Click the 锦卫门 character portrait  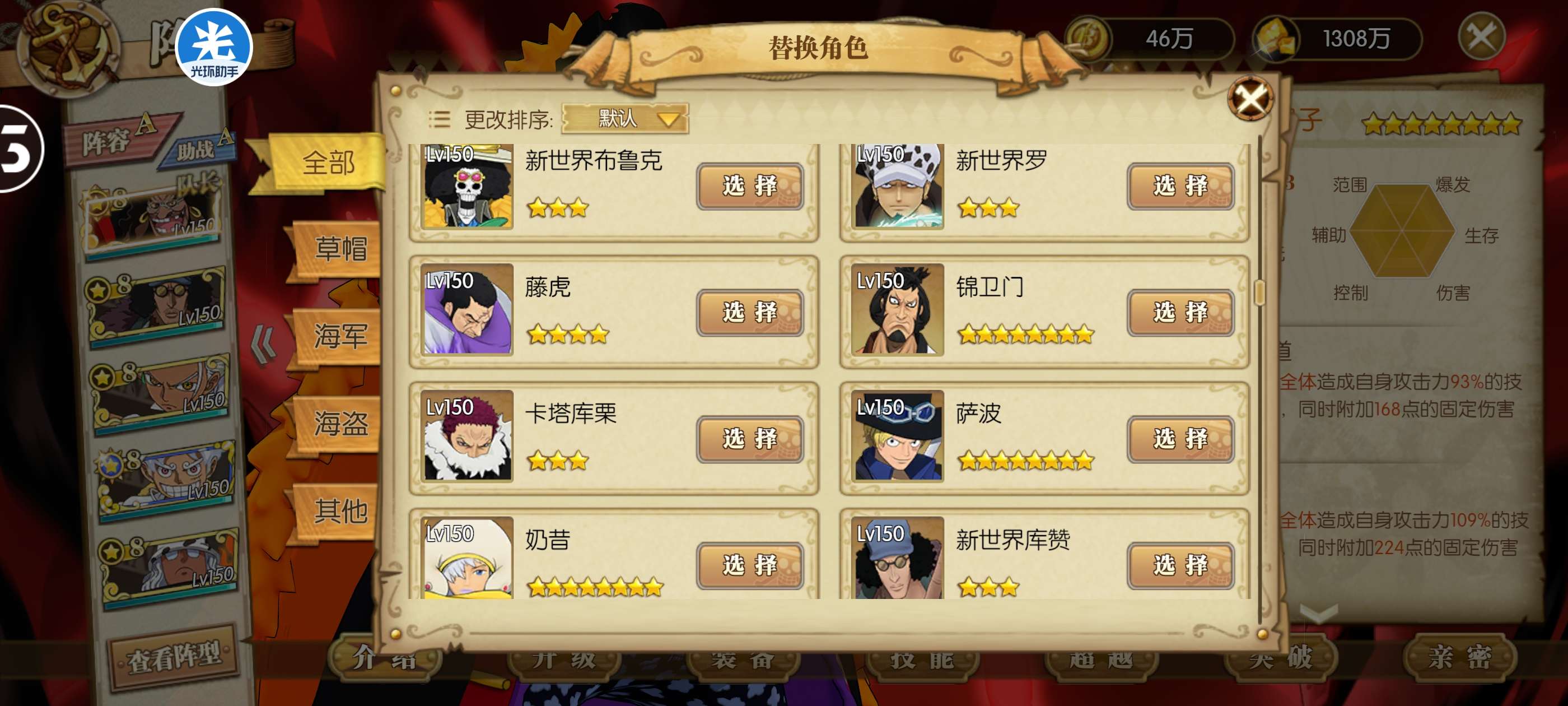pos(897,309)
